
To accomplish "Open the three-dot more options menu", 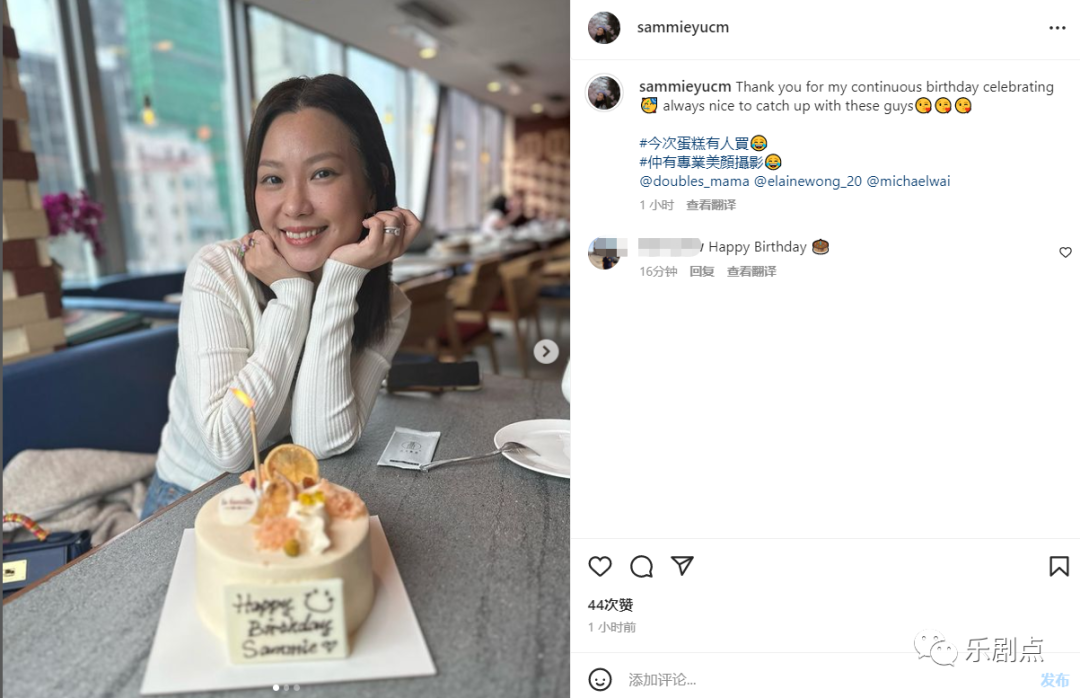I will pos(1057,28).
